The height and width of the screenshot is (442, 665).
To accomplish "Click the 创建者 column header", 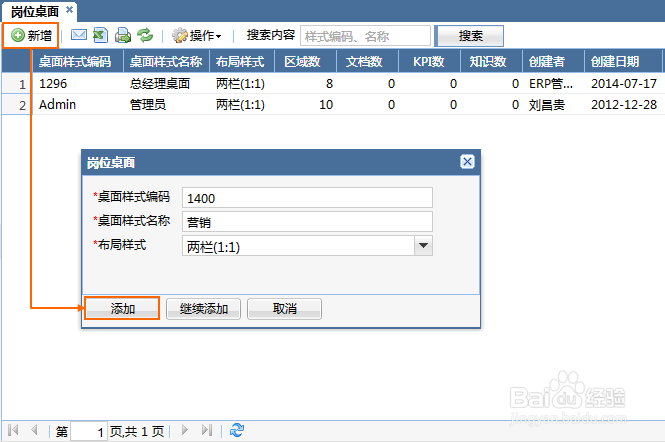I will (553, 62).
